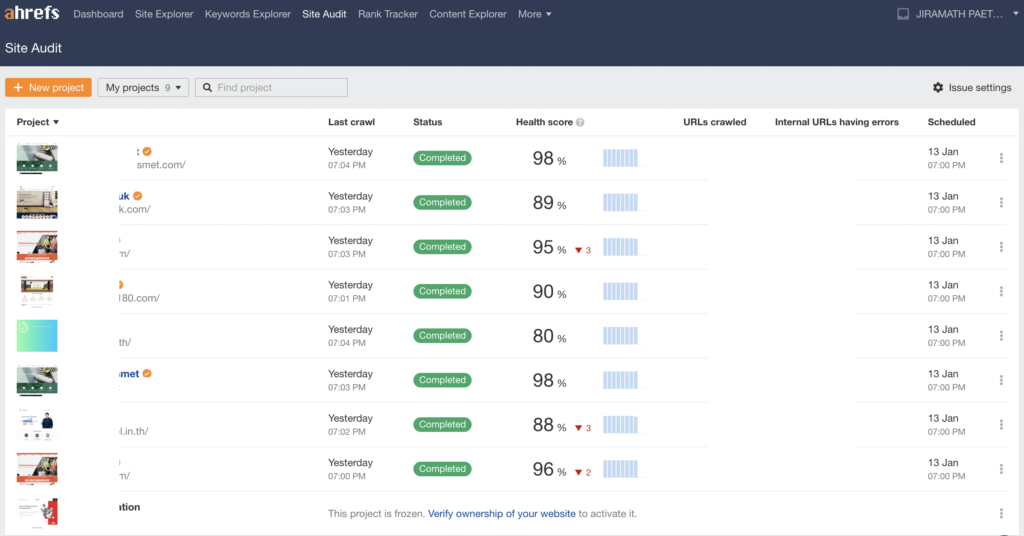The width and height of the screenshot is (1024, 536).
Task: Open the three-dot menu for the 80% row
Action: click(1001, 336)
